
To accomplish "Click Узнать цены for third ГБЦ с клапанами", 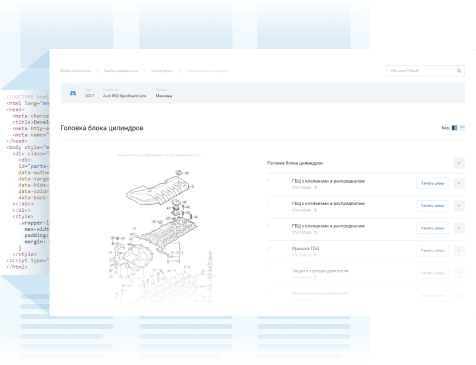I will [x=433, y=228].
